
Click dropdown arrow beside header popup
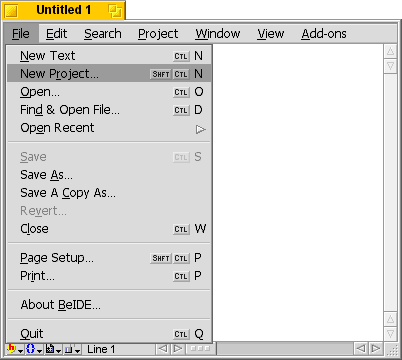(20, 350)
